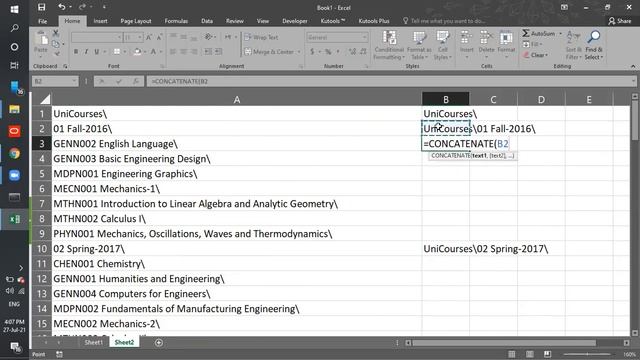
Task: Apply the Percent Style format
Action: [328, 52]
